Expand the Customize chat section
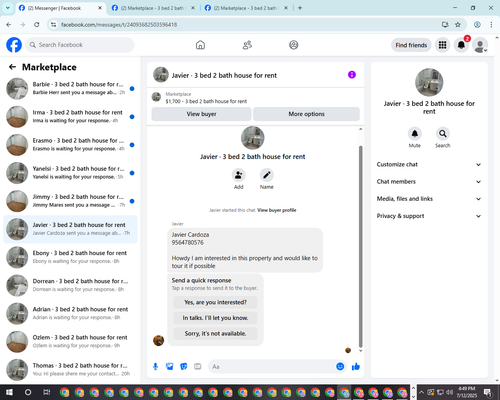500x400 pixels. [x=429, y=164]
